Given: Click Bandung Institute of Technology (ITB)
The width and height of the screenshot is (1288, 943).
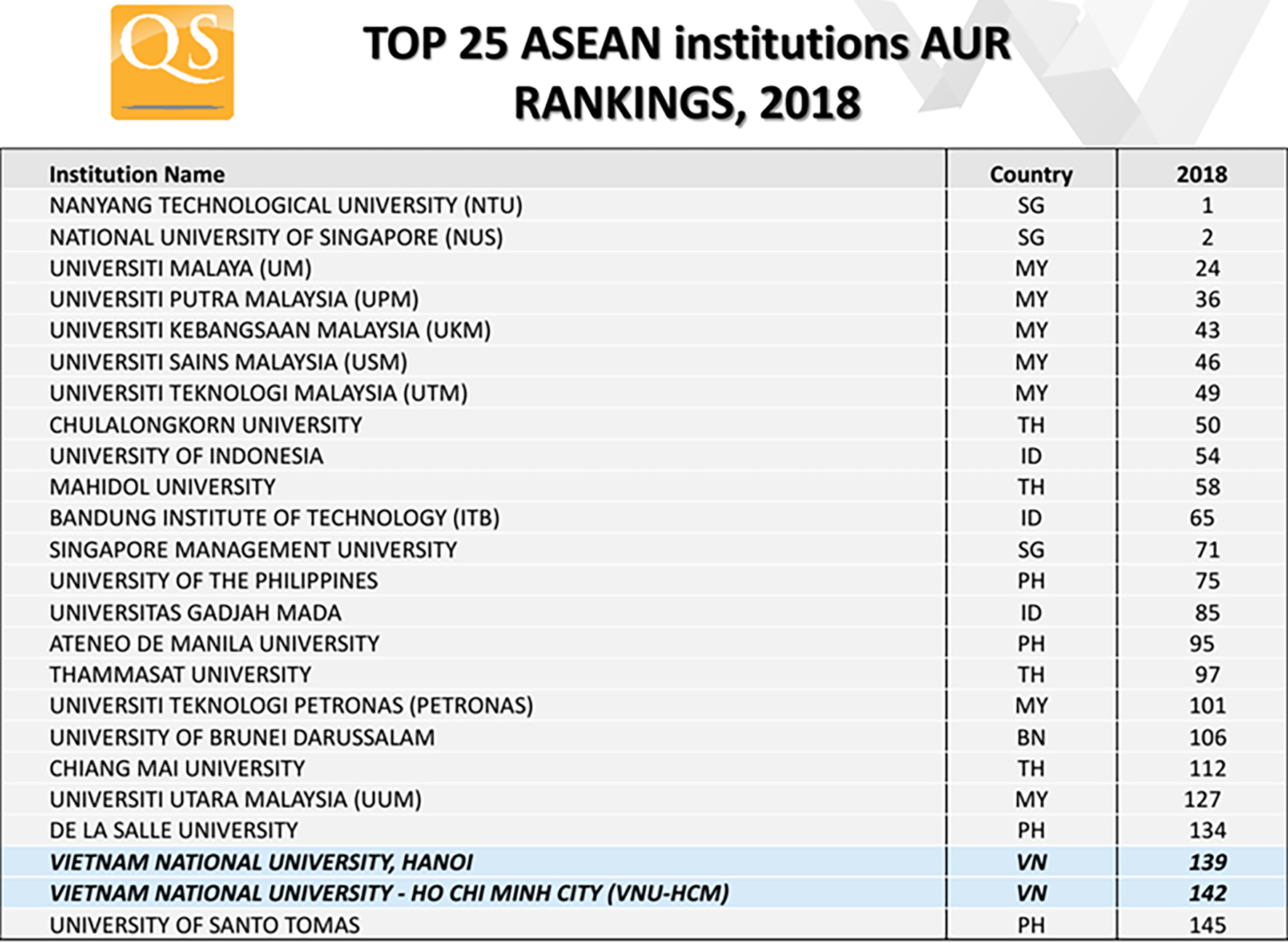Looking at the screenshot, I should [x=274, y=518].
